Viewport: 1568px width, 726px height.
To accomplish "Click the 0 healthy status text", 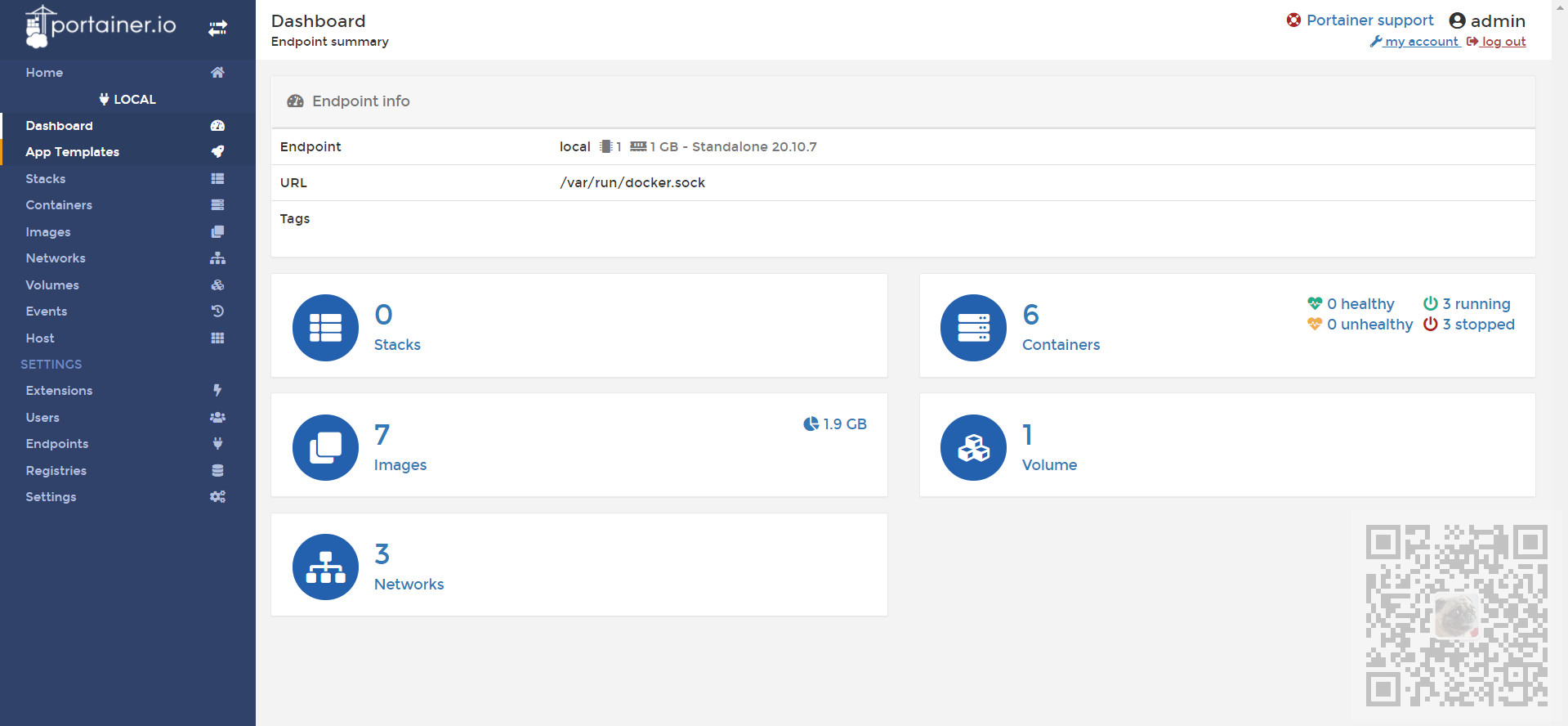I will [x=1360, y=303].
